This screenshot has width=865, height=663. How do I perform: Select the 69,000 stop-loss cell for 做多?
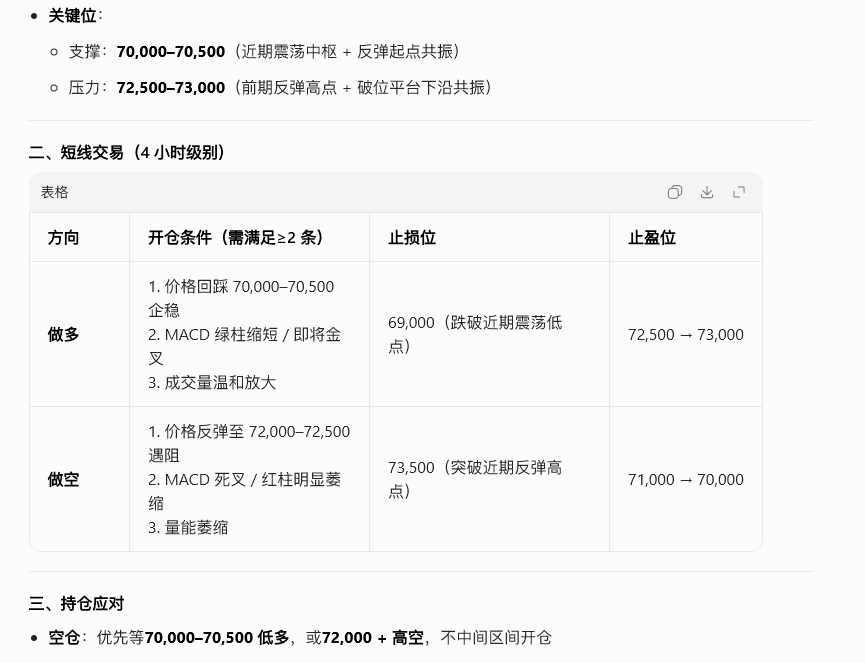tap(475, 334)
